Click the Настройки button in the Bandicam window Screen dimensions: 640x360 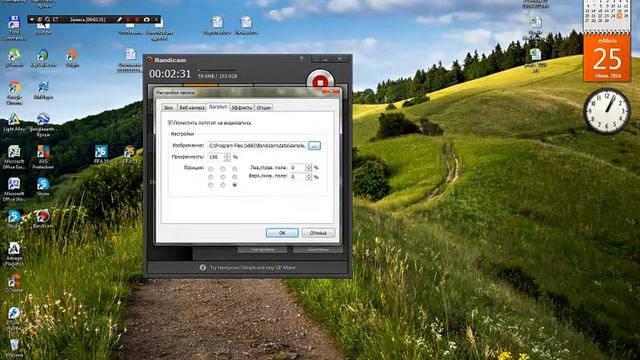(x=262, y=249)
